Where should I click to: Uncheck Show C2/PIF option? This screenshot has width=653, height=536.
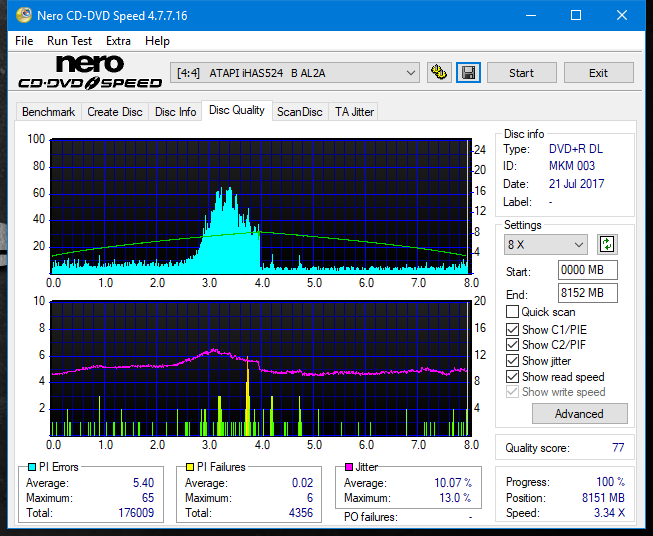click(x=512, y=345)
